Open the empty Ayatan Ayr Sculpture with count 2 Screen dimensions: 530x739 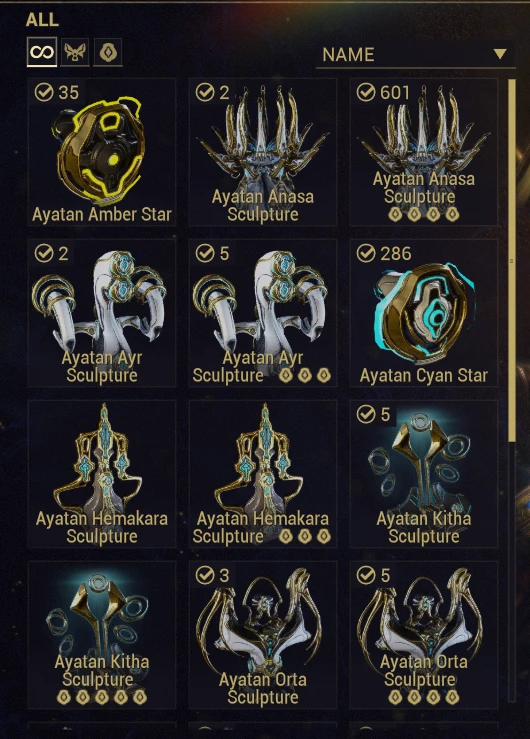click(102, 313)
